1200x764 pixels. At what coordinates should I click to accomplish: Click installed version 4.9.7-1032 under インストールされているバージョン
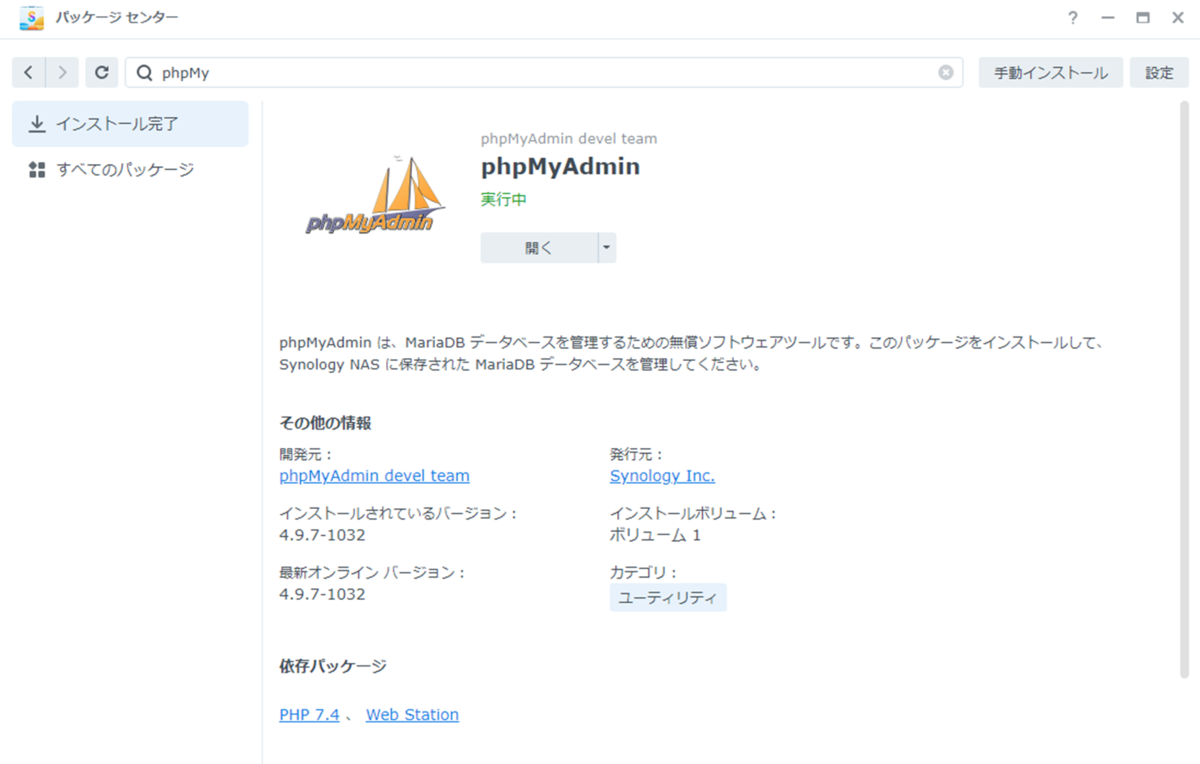click(x=322, y=535)
